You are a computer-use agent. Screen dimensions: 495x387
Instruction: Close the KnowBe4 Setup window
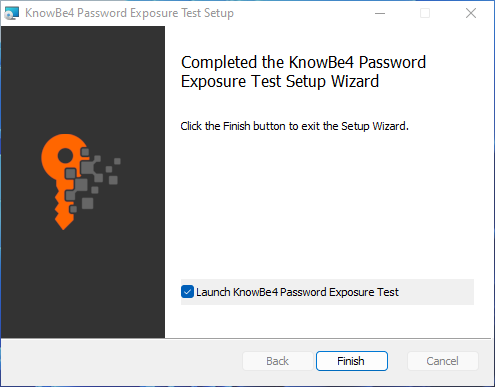click(471, 13)
